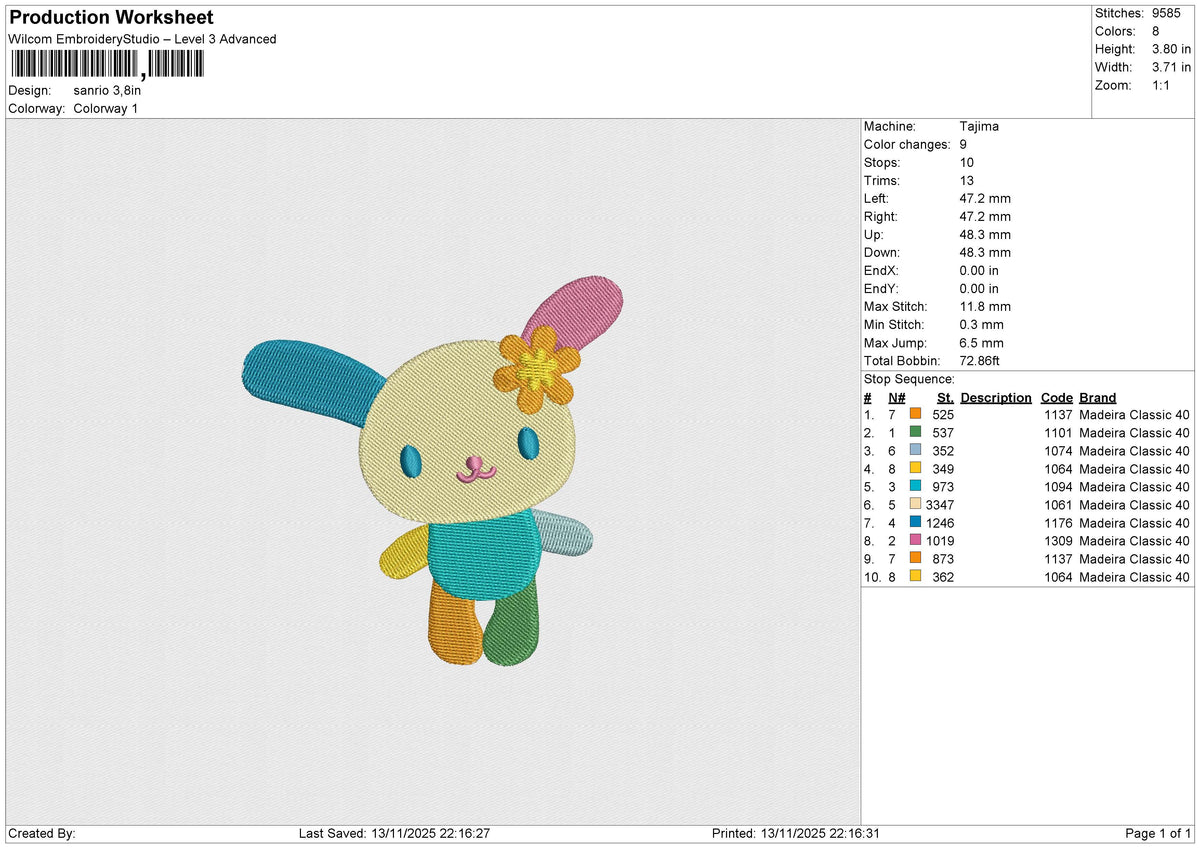This screenshot has width=1200, height=848.
Task: Click the 'Code' column header
Action: point(1056,397)
